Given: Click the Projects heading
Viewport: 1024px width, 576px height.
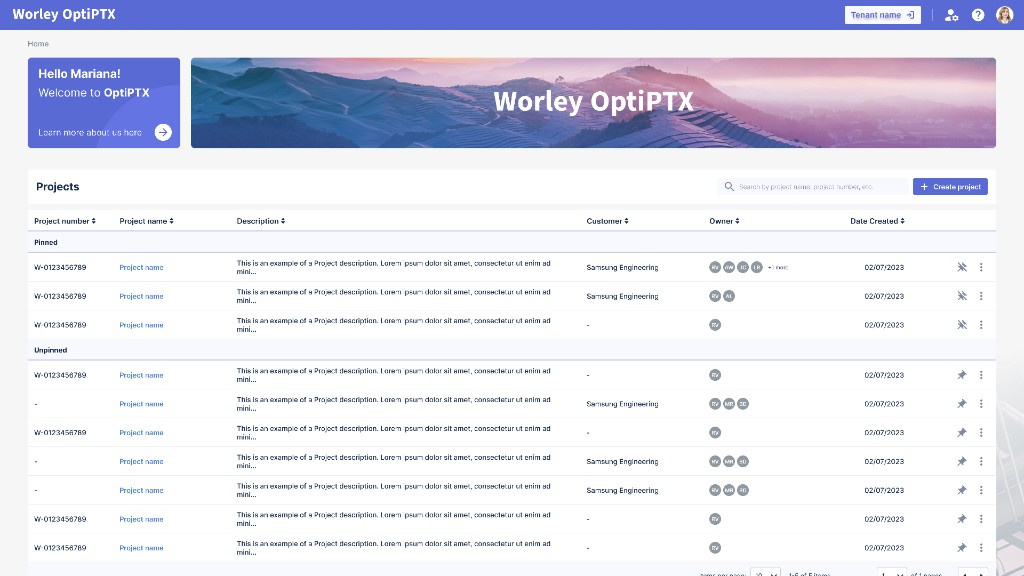Looking at the screenshot, I should click(x=57, y=187).
